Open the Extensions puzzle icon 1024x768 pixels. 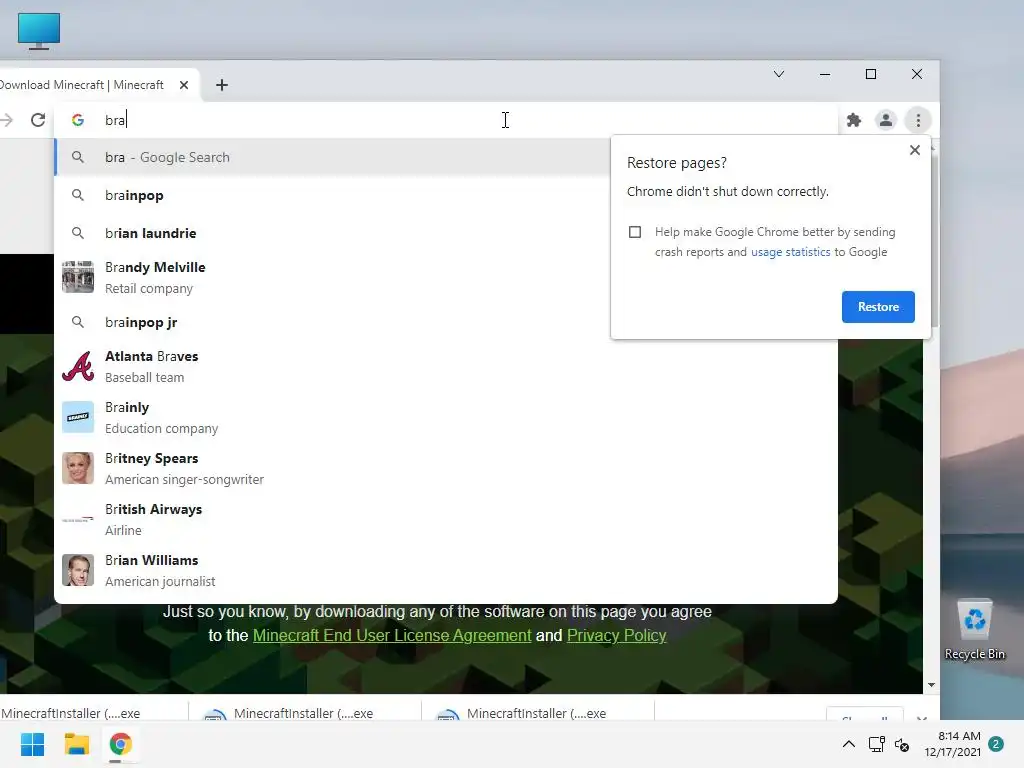[854, 120]
